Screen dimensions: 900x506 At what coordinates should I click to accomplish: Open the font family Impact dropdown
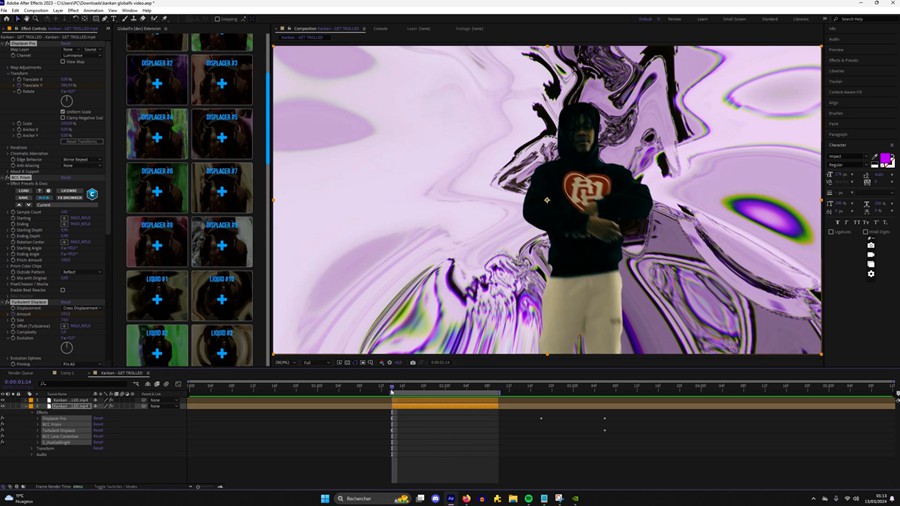[x=849, y=156]
